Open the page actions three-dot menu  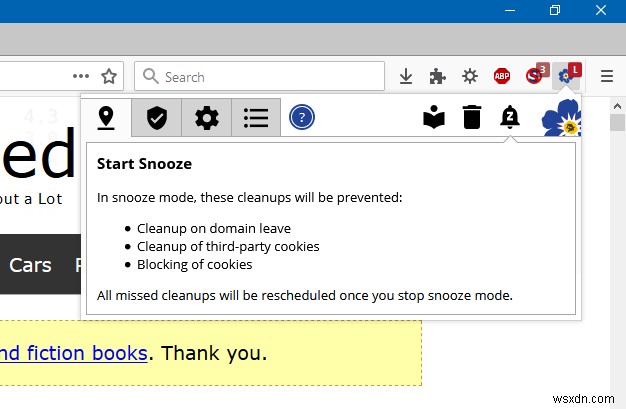pos(81,76)
